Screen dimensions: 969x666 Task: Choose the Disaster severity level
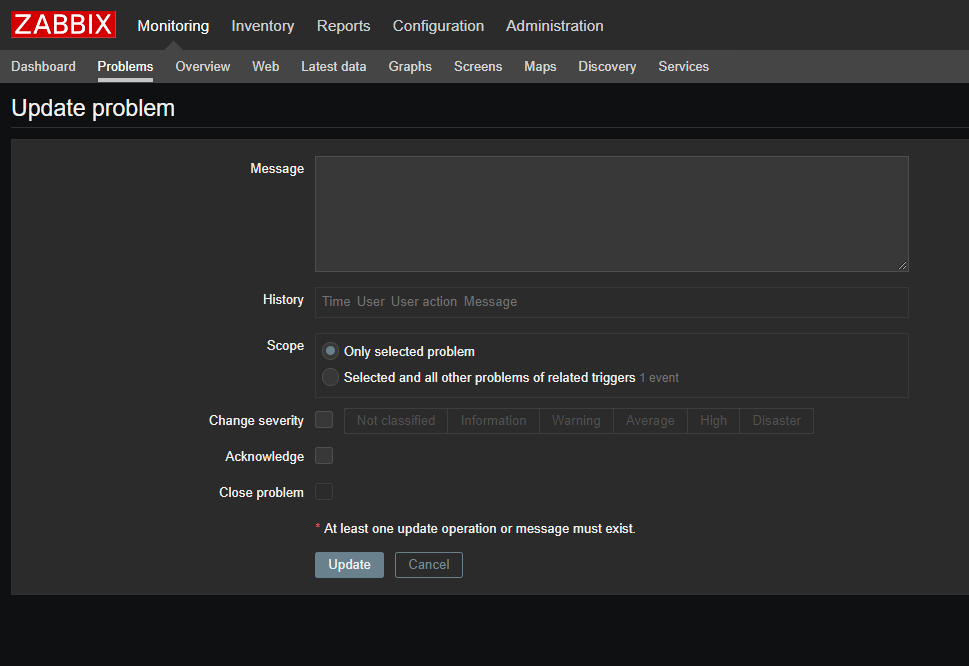(776, 421)
